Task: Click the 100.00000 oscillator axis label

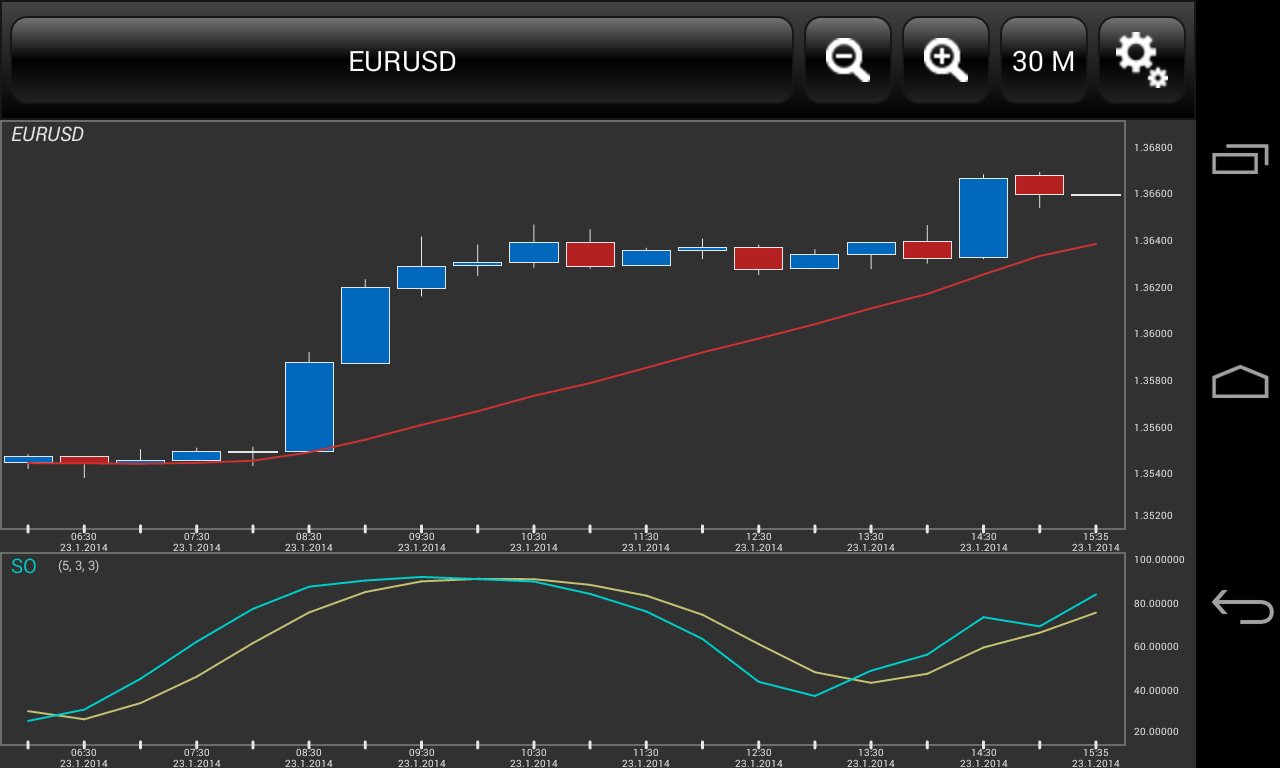Action: [x=1158, y=560]
